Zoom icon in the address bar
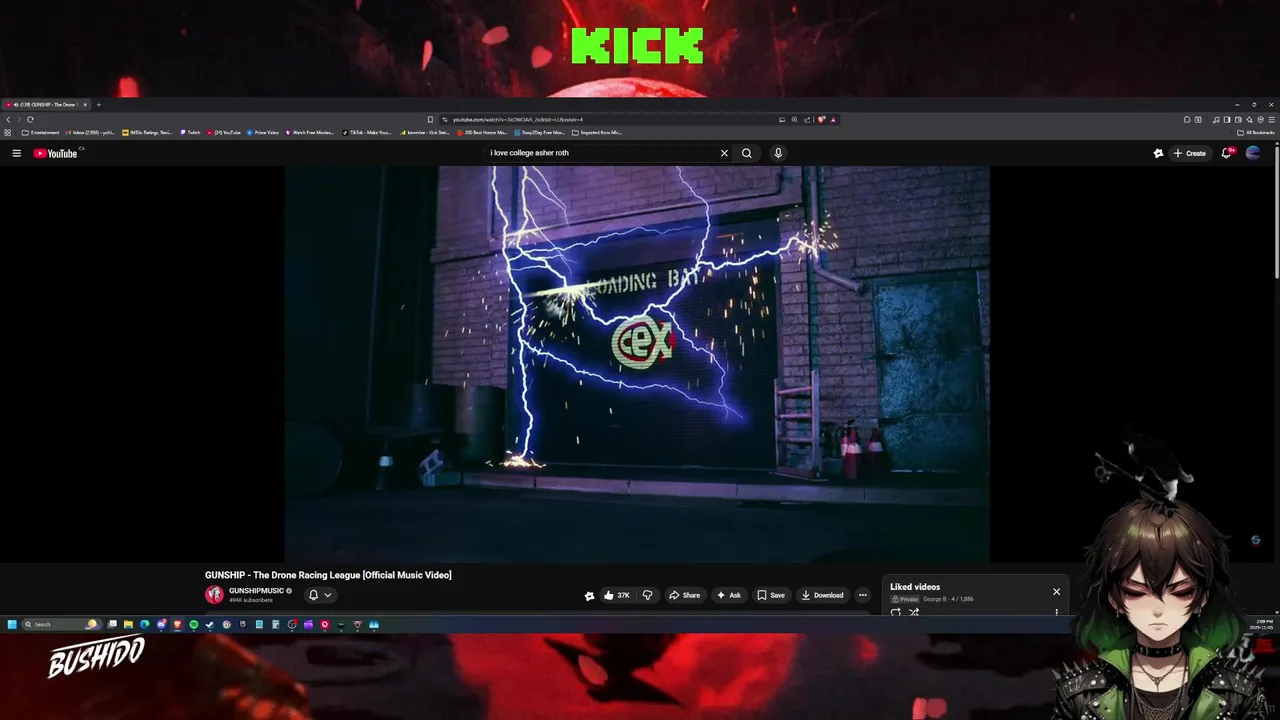Image resolution: width=1280 pixels, height=720 pixels. (795, 120)
